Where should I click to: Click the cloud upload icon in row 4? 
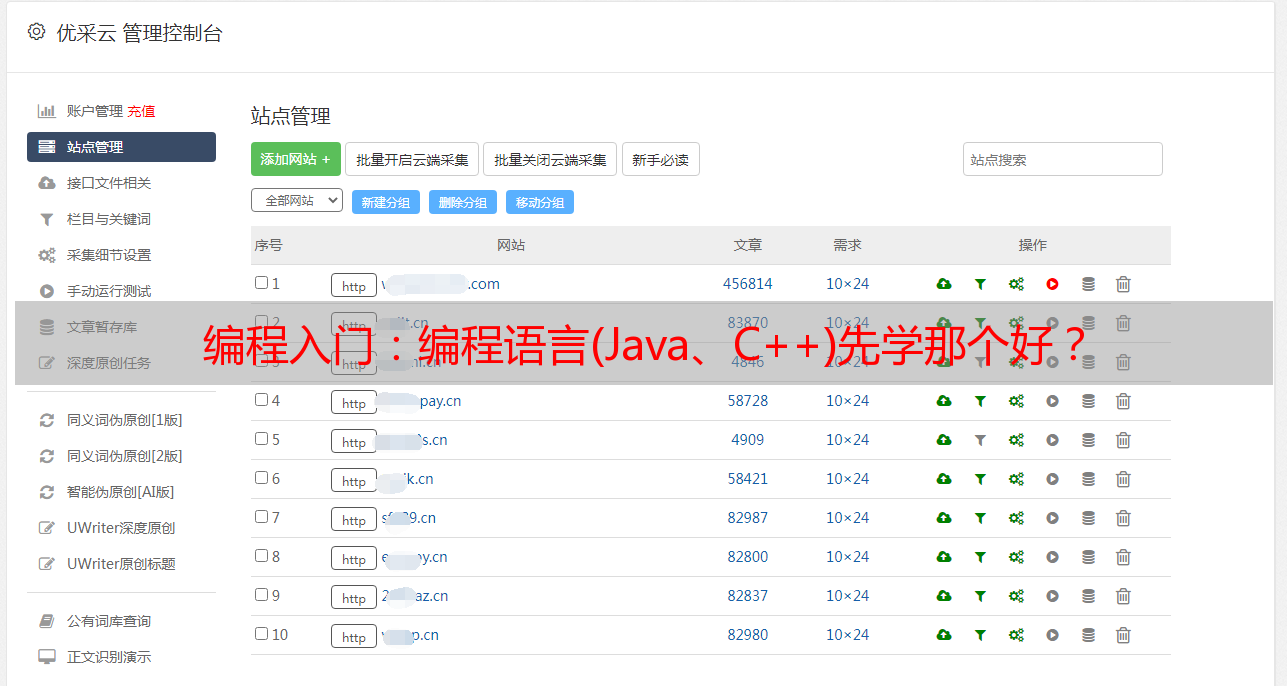[x=944, y=401]
